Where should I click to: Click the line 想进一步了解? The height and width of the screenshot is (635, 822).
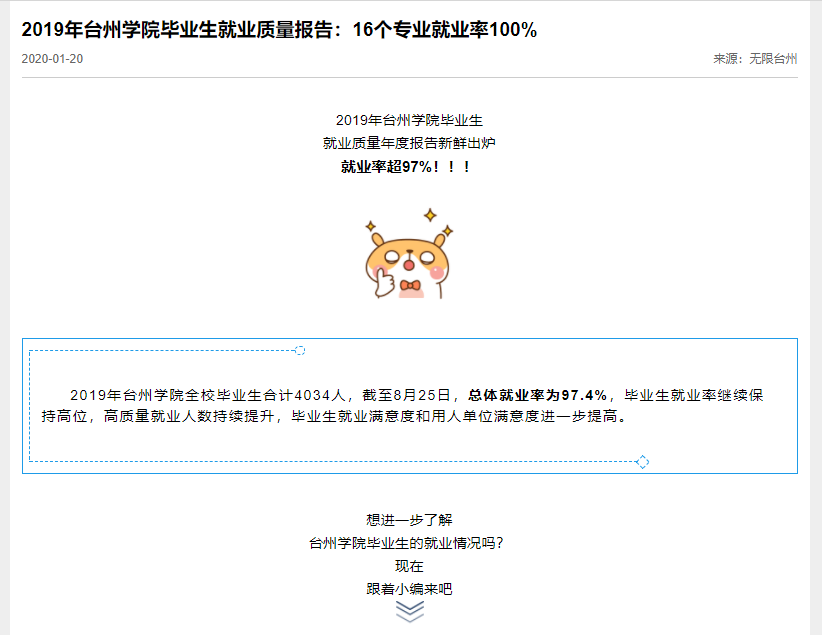pos(409,520)
